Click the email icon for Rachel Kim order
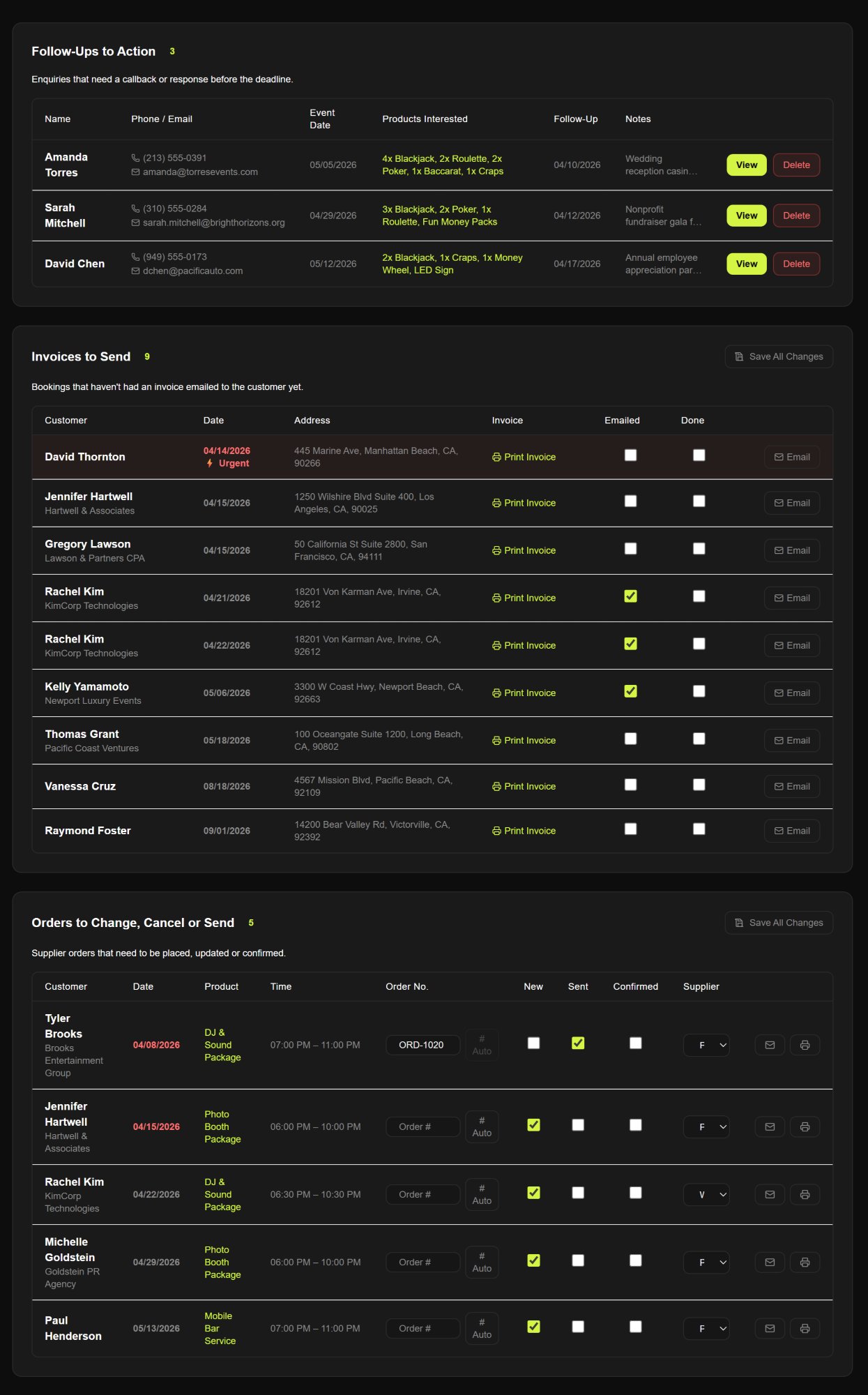Screen dimensions: 868x1395 click(x=770, y=1194)
